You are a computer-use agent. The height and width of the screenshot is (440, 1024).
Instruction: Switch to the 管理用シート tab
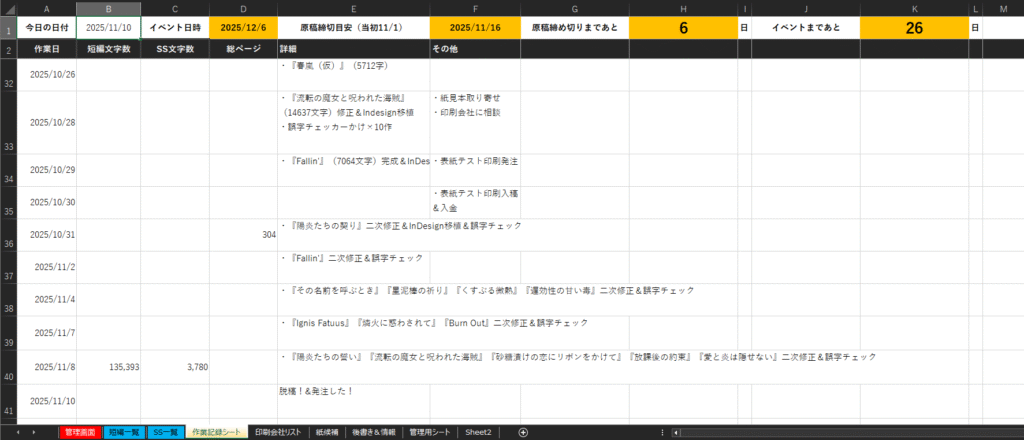[x=431, y=432]
